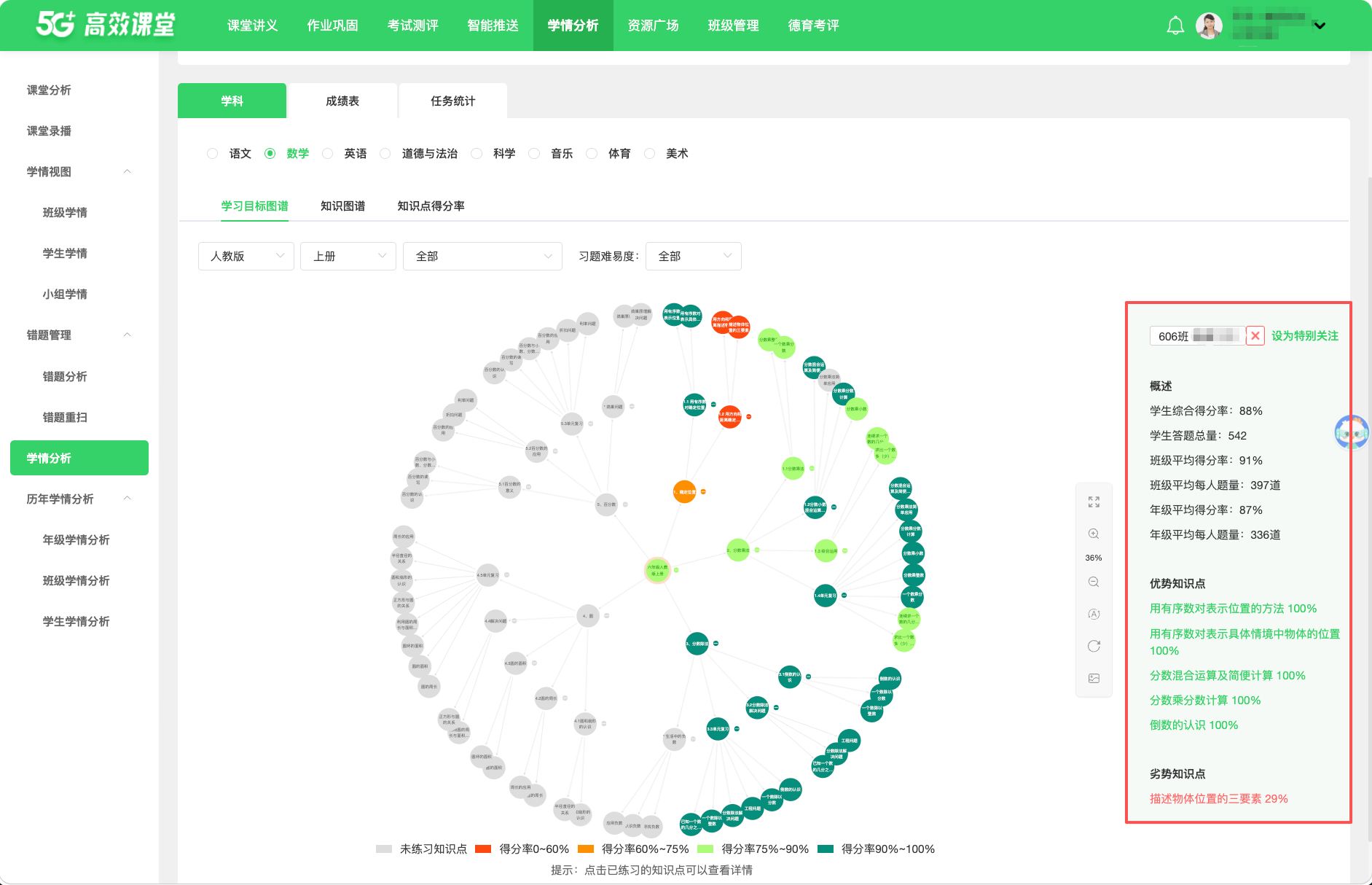Click 设为特别关注 link

(1305, 336)
